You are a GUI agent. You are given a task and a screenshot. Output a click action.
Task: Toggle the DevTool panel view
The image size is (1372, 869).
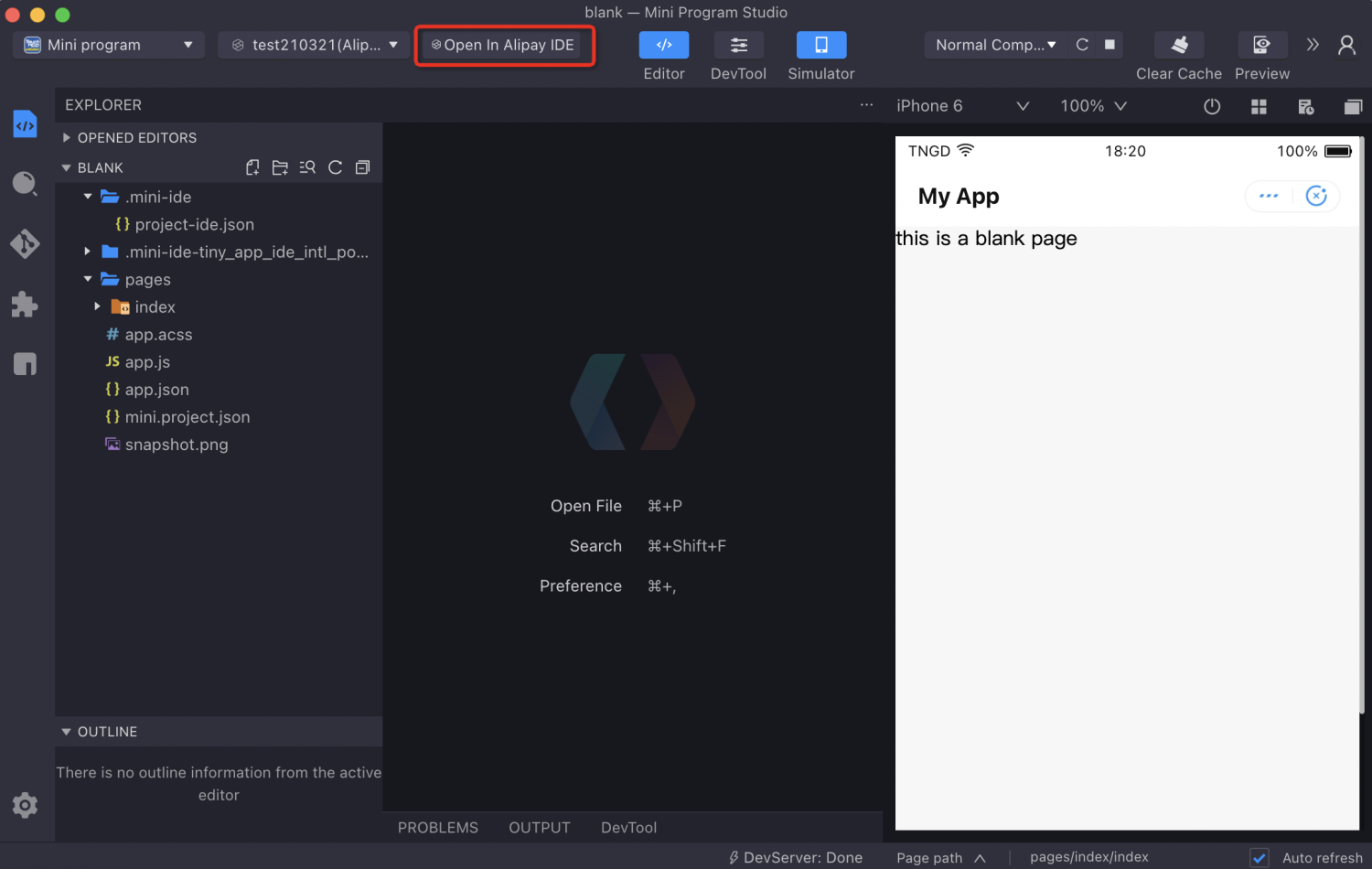(x=738, y=45)
